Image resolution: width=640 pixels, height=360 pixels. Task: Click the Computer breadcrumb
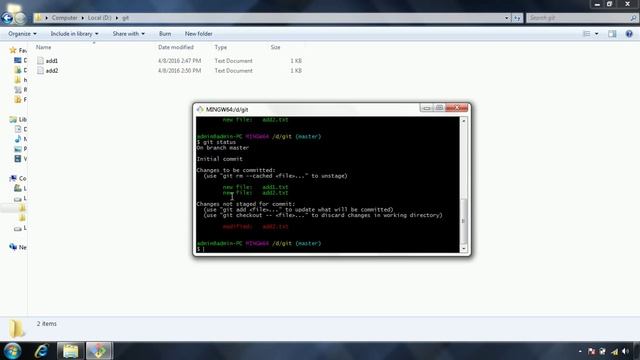[64, 18]
